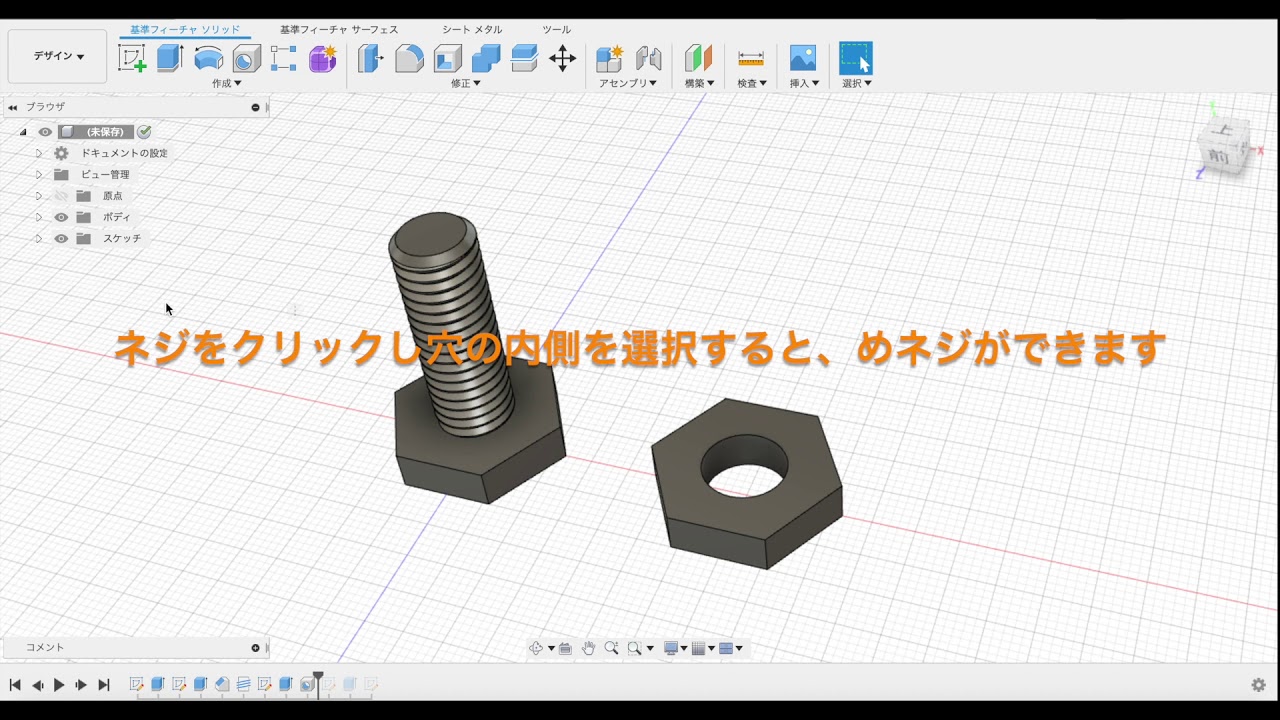Jump to timeline end

103,685
